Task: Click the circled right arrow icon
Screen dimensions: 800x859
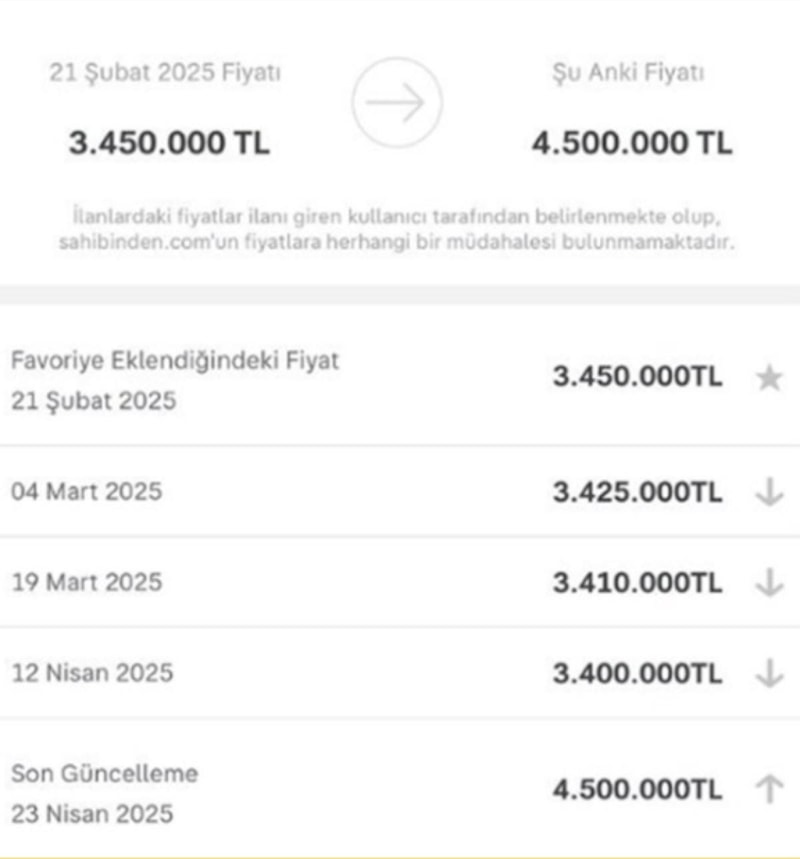Action: [396, 104]
